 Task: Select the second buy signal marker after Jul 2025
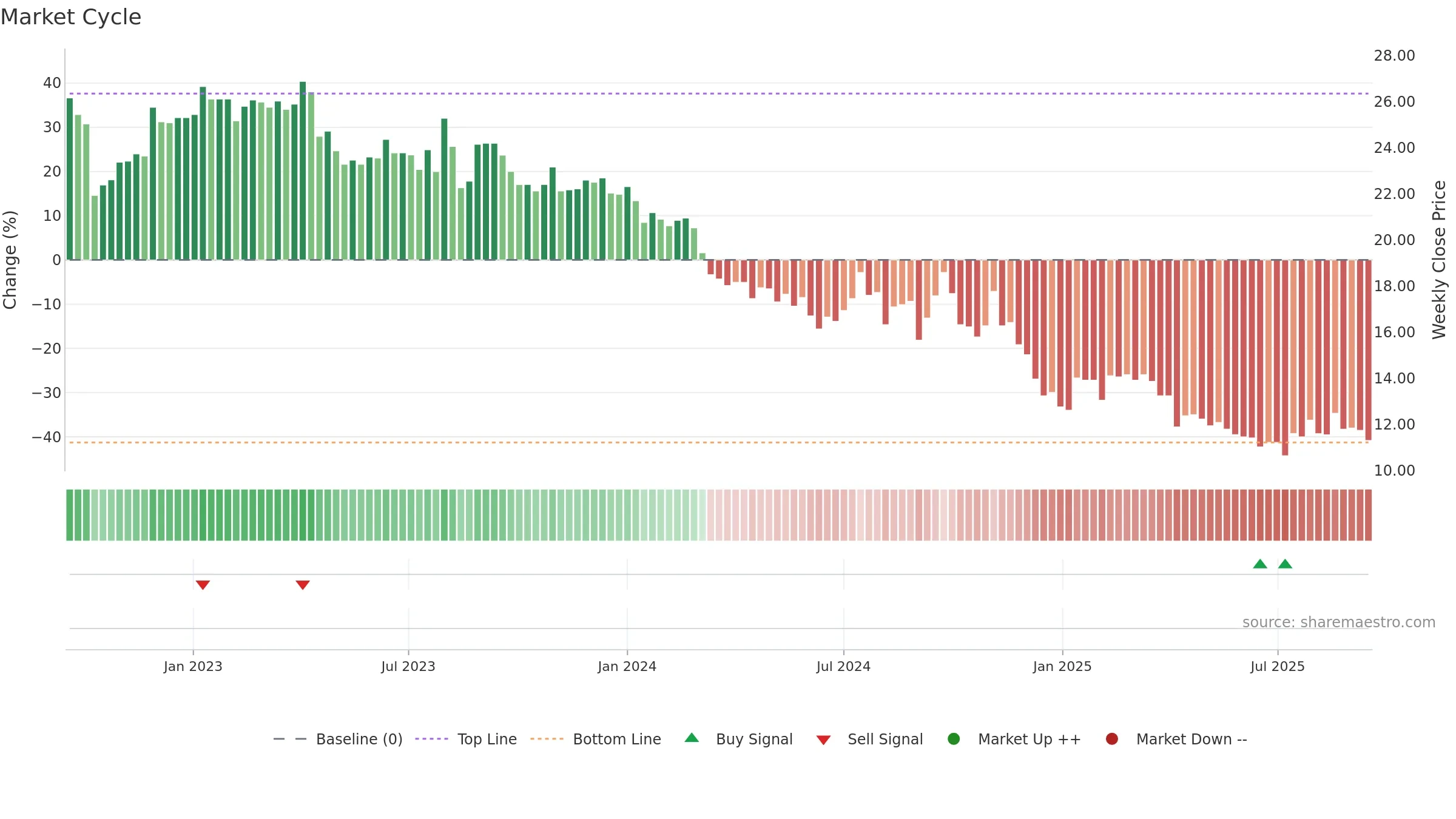coord(1285,564)
